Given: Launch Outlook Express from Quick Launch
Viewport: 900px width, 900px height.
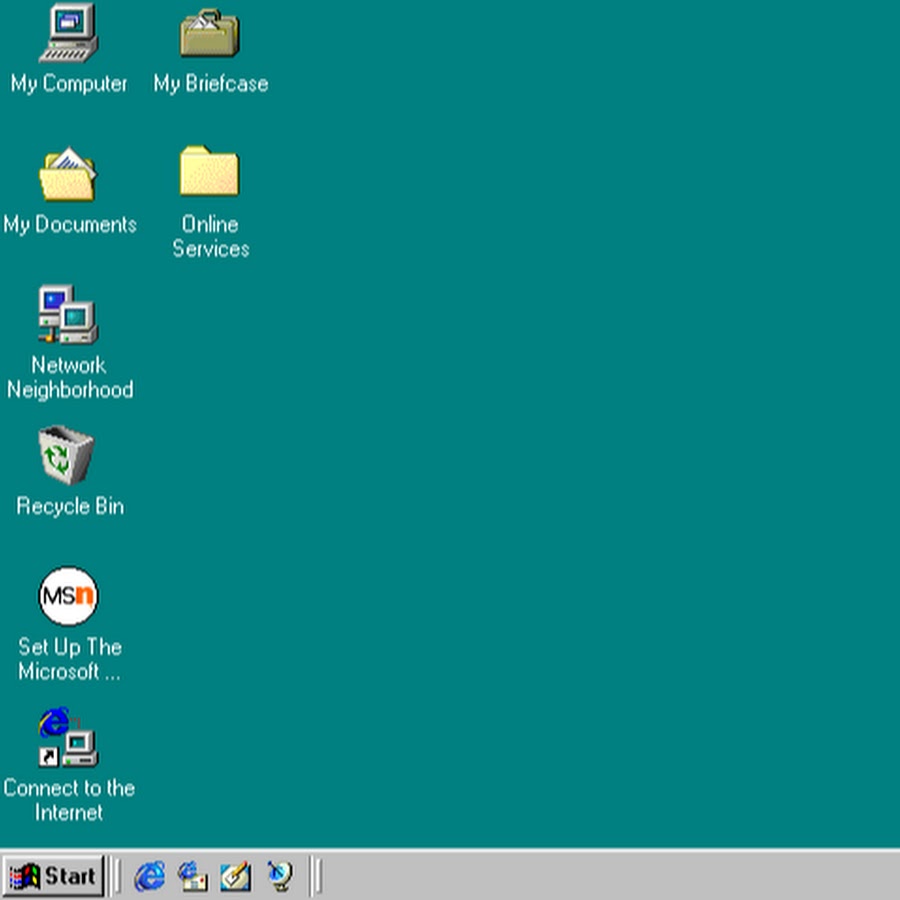Looking at the screenshot, I should coord(193,876).
